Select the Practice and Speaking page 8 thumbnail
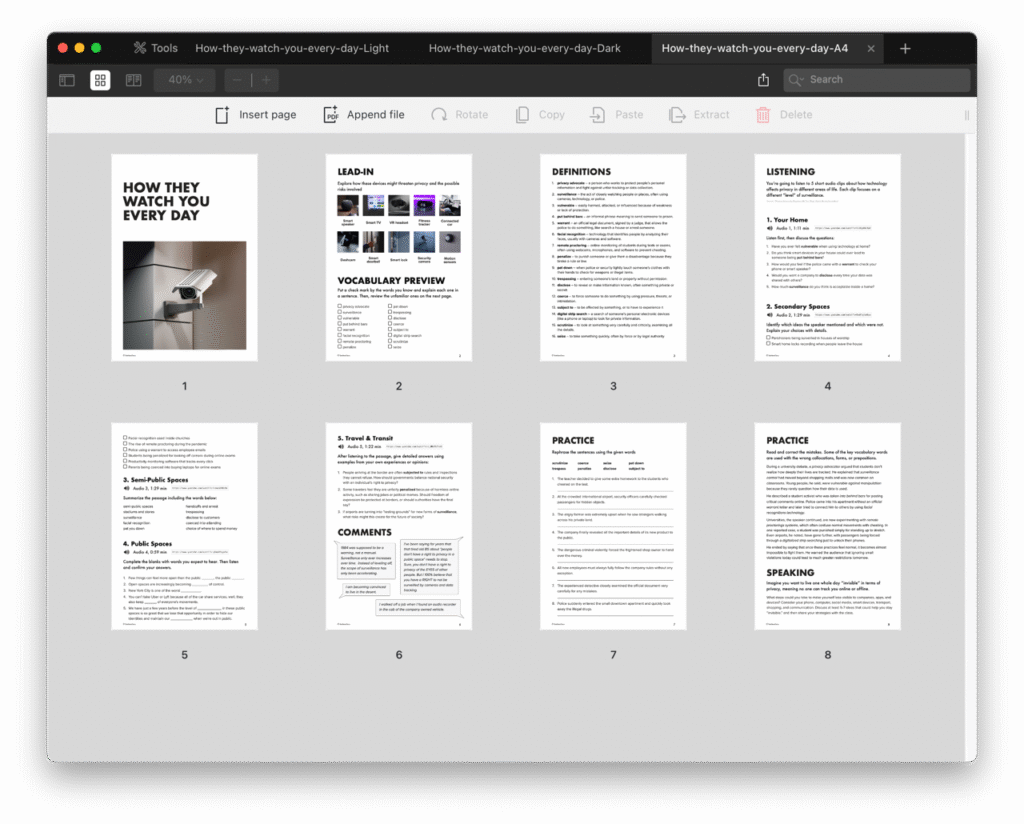 click(827, 526)
